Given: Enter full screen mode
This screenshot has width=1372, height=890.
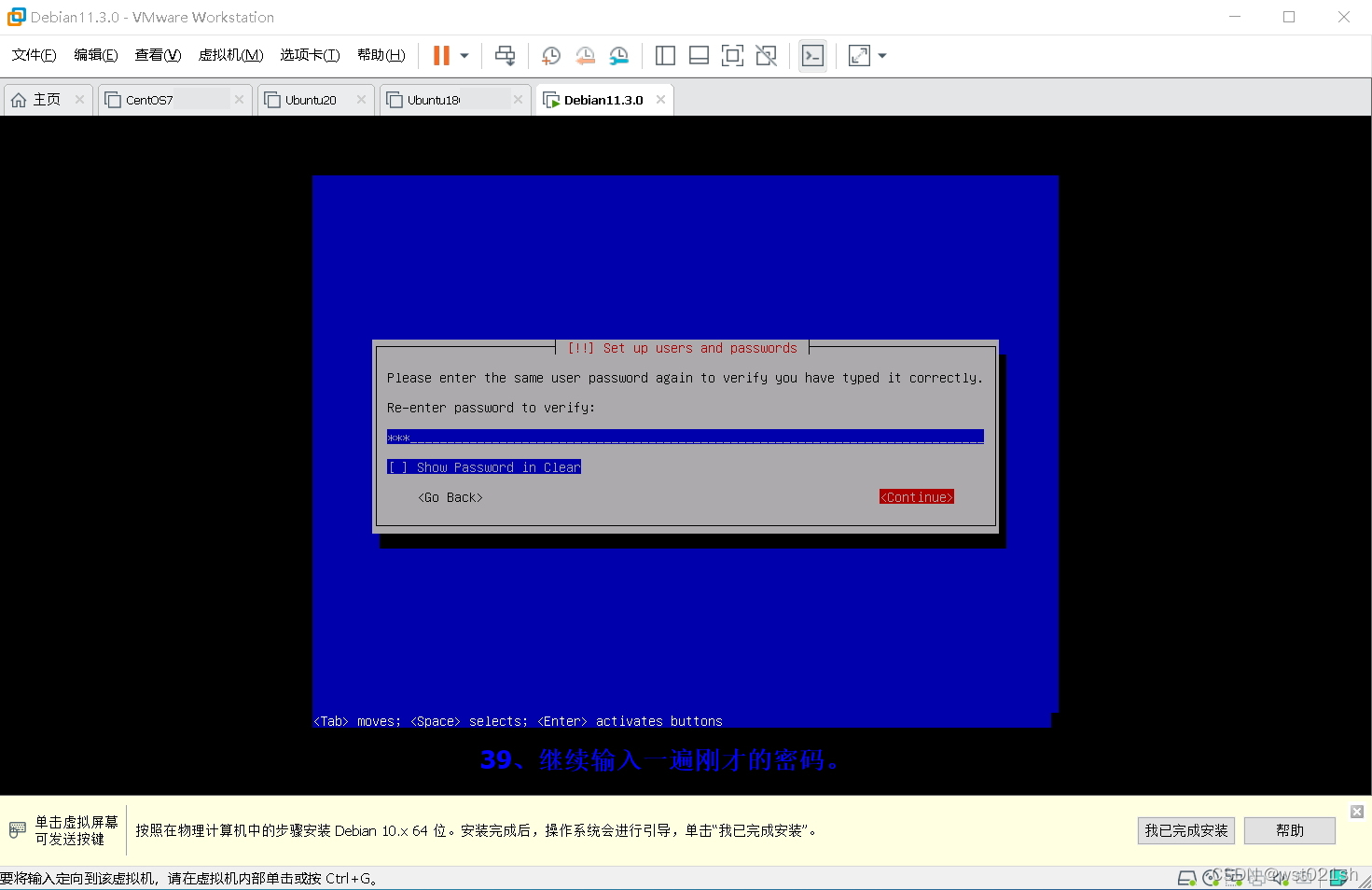Looking at the screenshot, I should click(732, 56).
